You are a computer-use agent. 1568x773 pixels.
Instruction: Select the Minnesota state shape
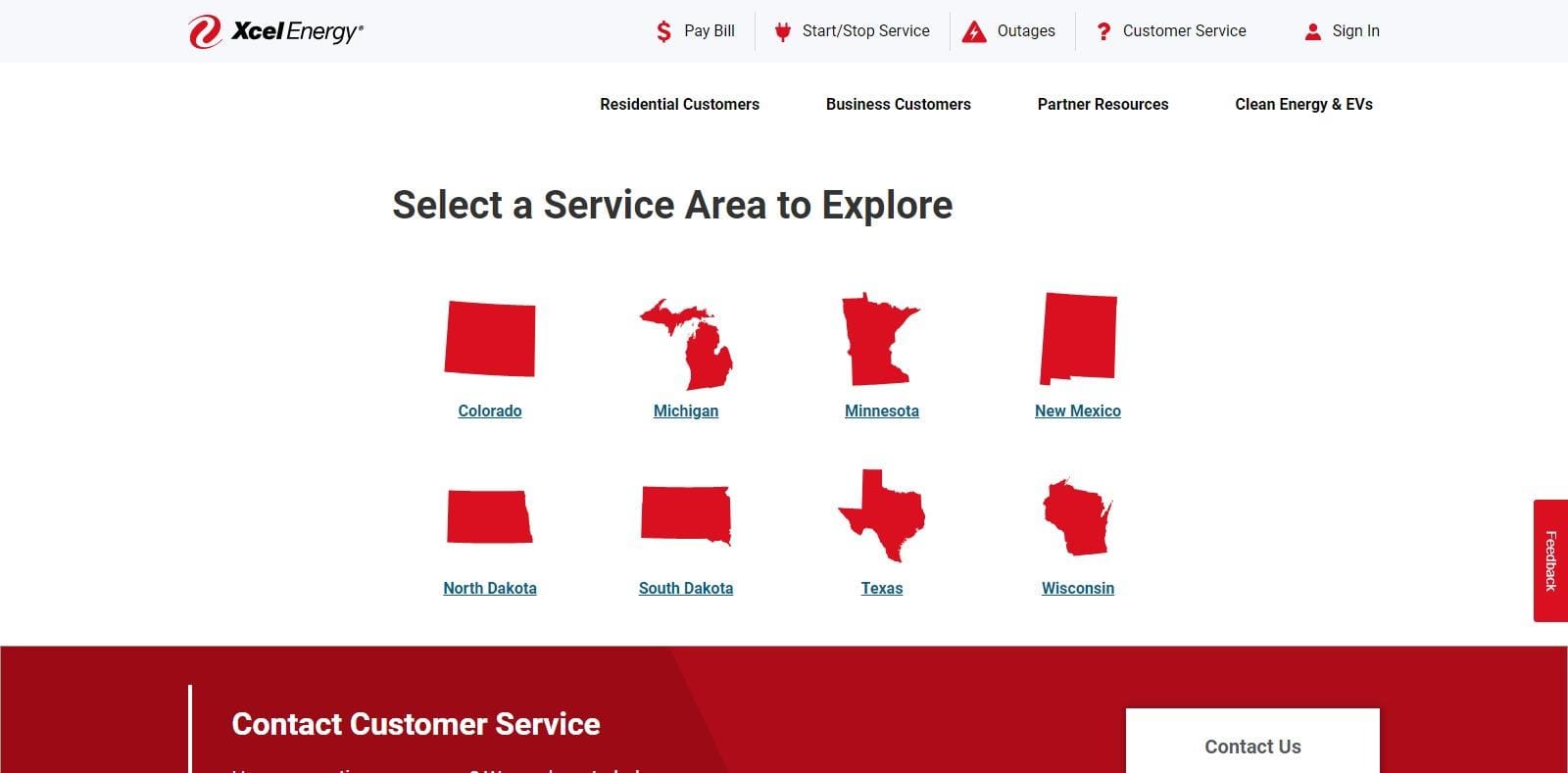click(881, 338)
